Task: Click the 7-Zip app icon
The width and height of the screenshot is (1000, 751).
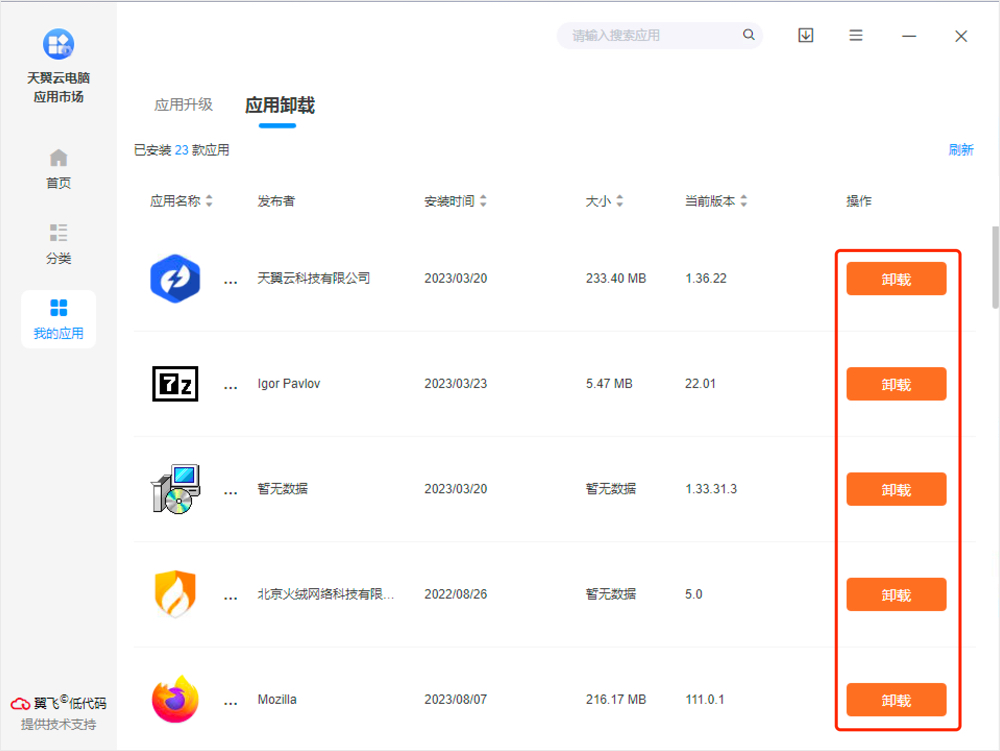Action: tap(175, 384)
